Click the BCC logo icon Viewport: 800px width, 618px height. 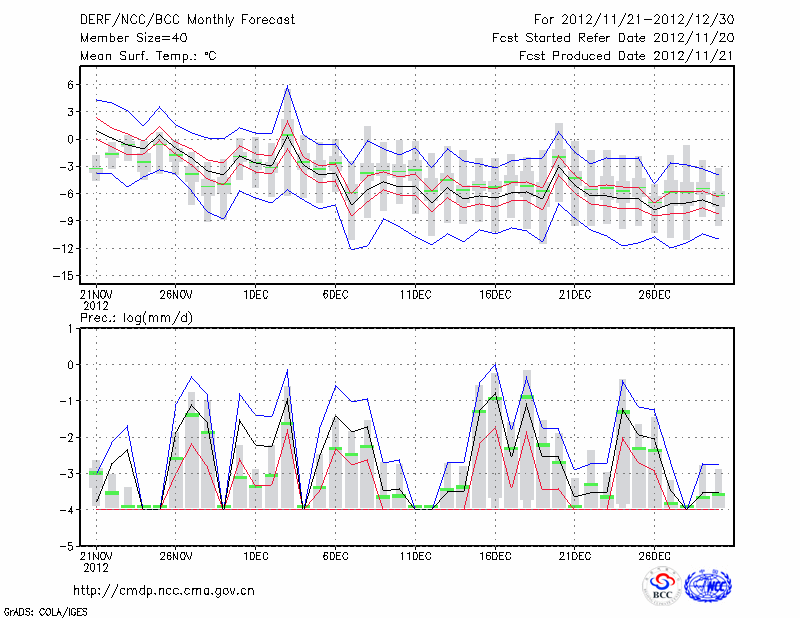click(662, 586)
